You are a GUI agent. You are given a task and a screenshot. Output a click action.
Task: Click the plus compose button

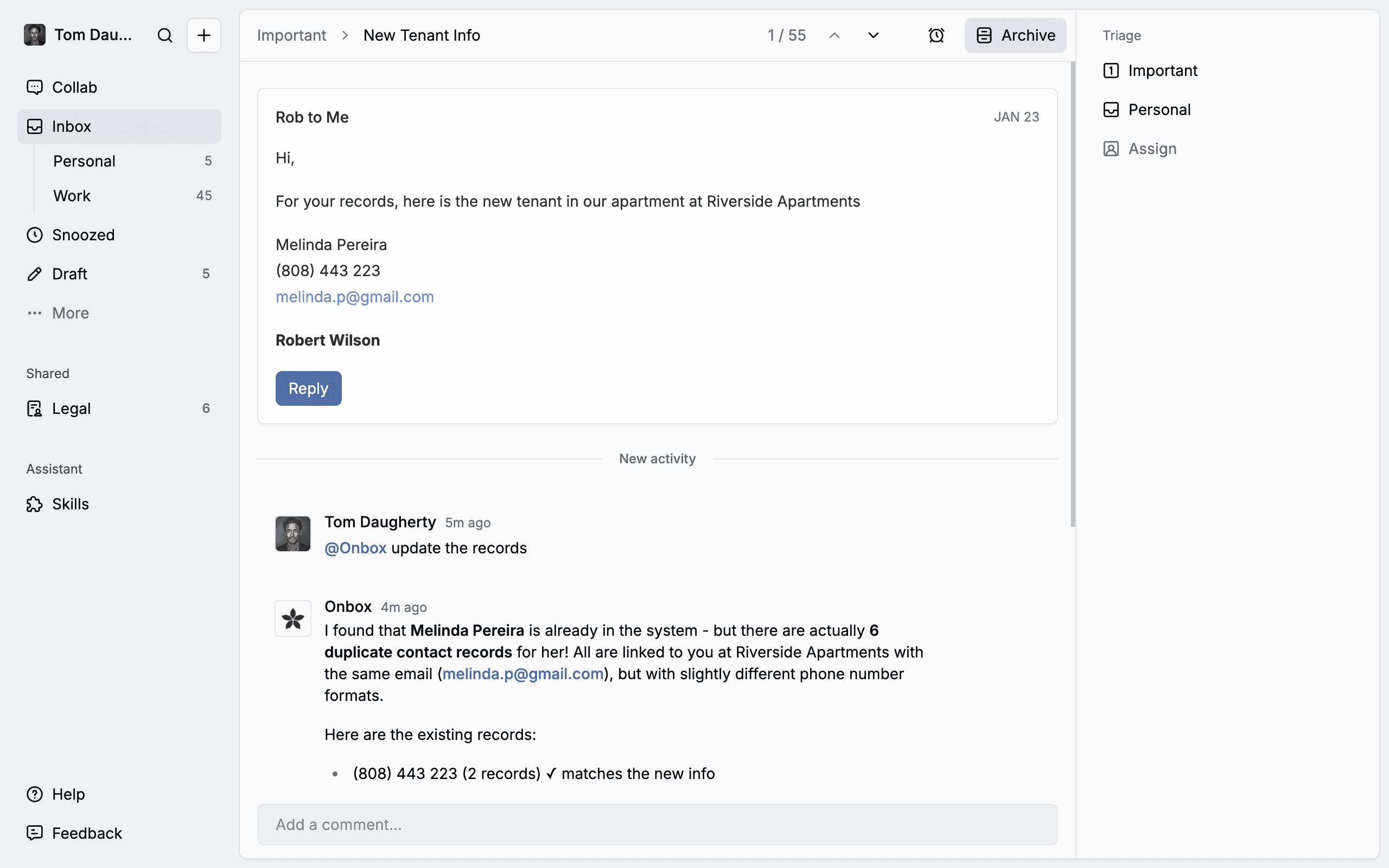(204, 36)
